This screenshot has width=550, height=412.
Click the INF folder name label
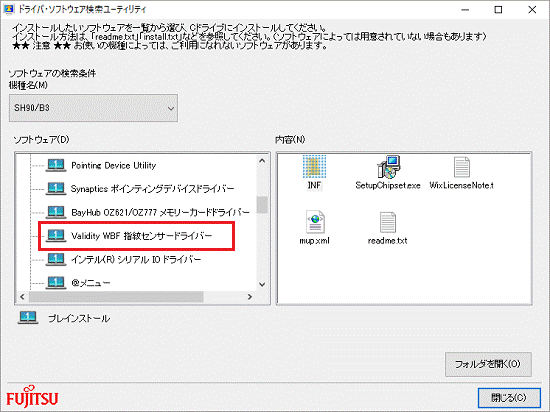(314, 185)
